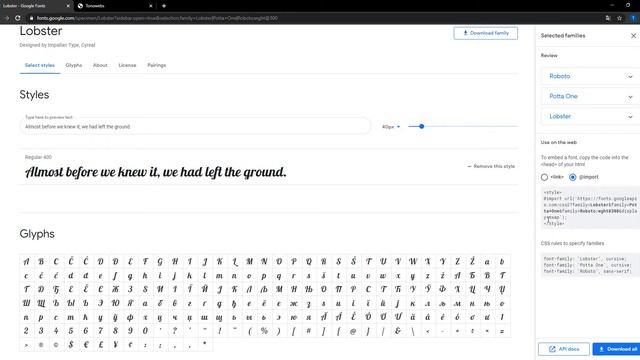Click the CSS font-family rules code block
The height and width of the screenshot is (360, 640).
pos(590,265)
